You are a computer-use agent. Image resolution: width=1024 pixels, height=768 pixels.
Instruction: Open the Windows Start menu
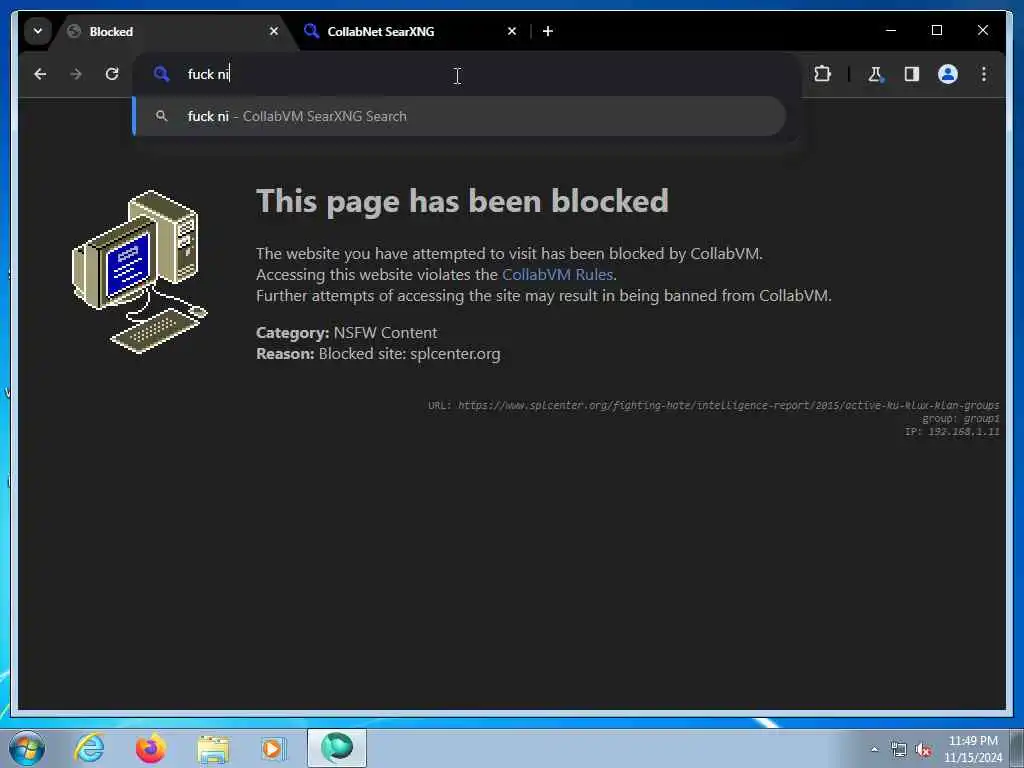[27, 748]
